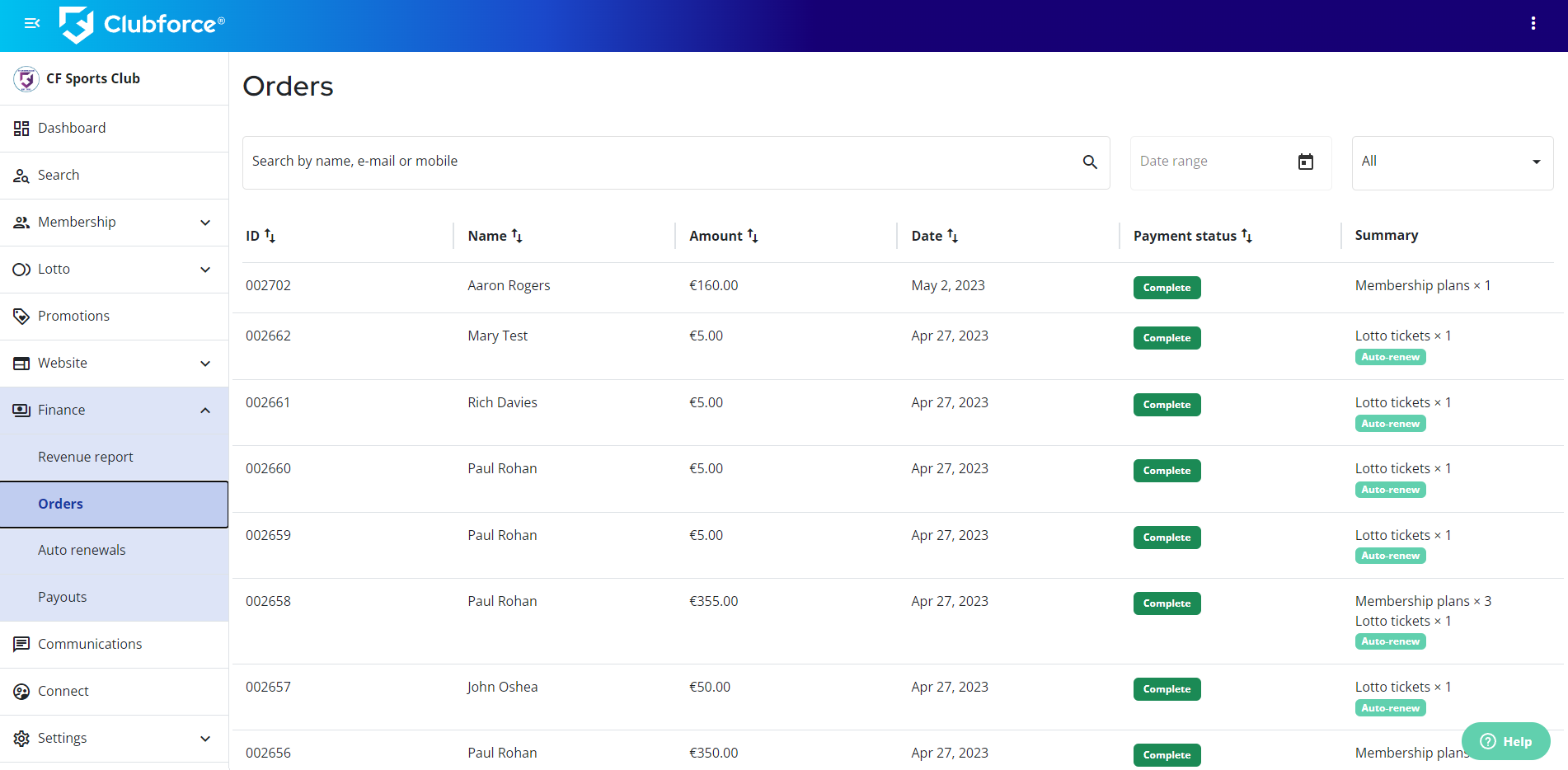This screenshot has width=1568, height=770.
Task: Sort orders by Payment status arrows
Action: (x=1246, y=237)
